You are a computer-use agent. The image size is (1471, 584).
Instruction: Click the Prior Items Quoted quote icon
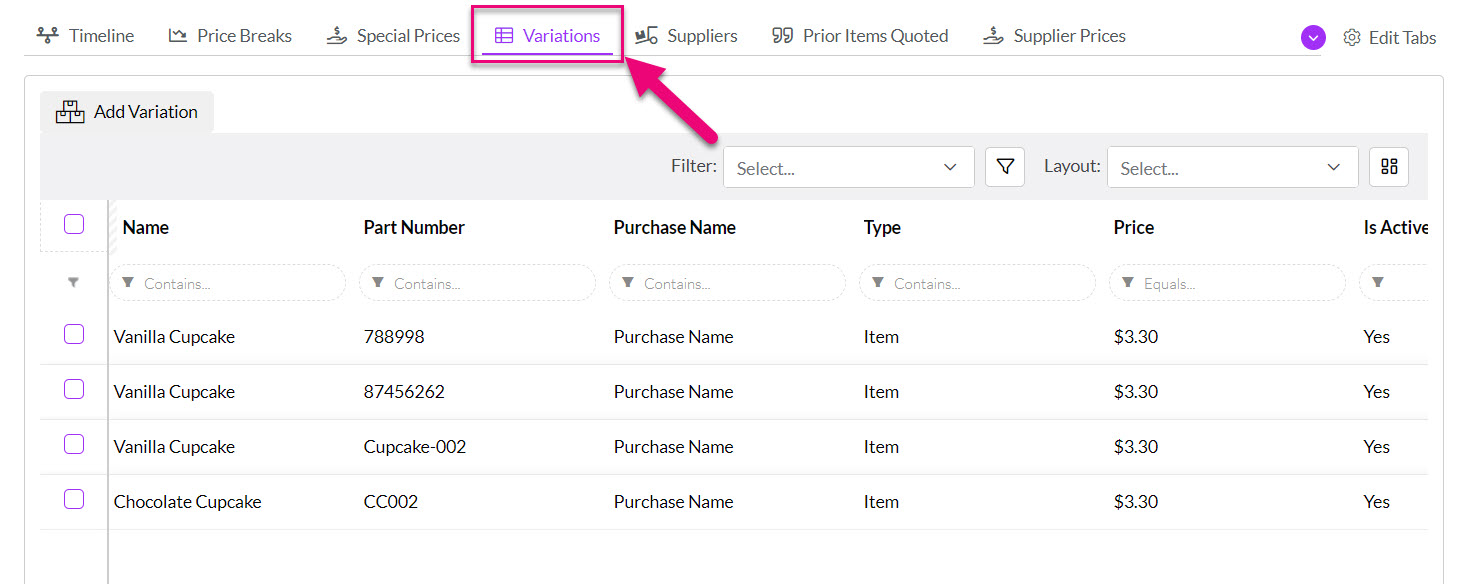point(783,36)
